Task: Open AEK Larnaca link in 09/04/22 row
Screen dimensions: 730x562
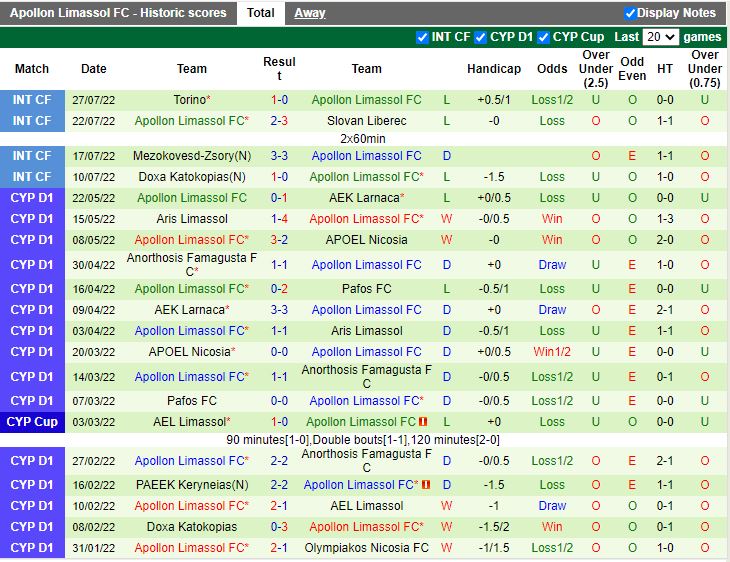Action: pos(189,310)
